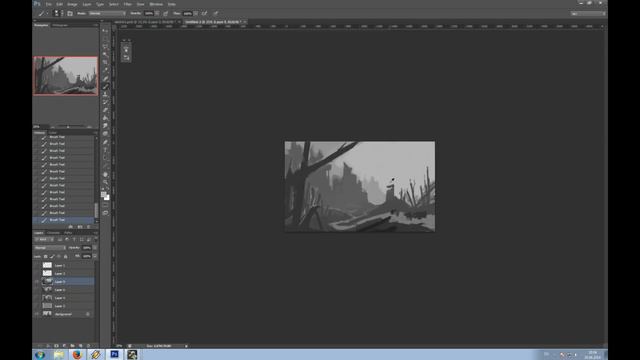The width and height of the screenshot is (640, 360).
Task: Select the last Brush Tool history state
Action: click(x=63, y=220)
